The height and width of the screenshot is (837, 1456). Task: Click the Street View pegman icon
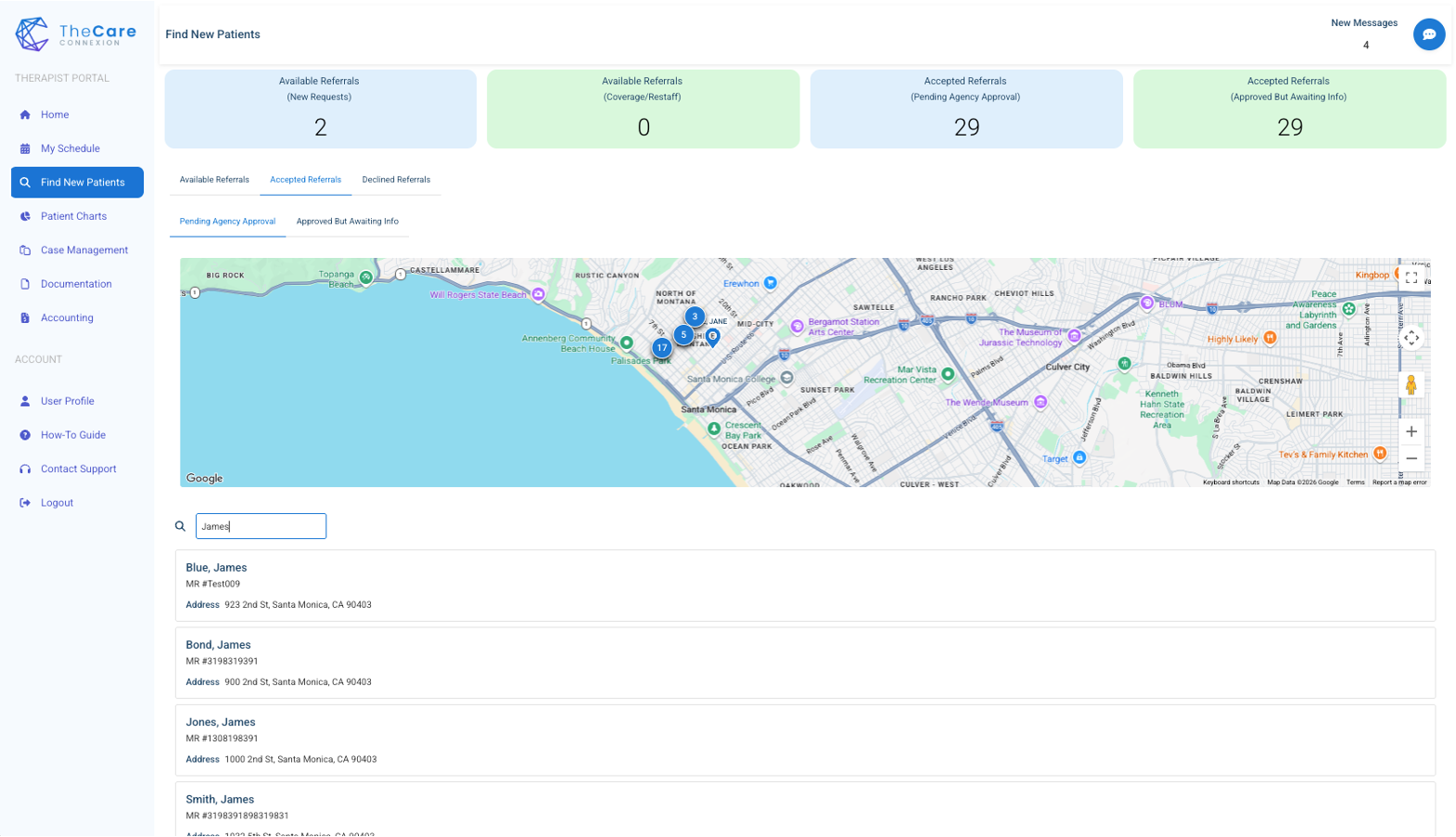pyautogui.click(x=1411, y=384)
